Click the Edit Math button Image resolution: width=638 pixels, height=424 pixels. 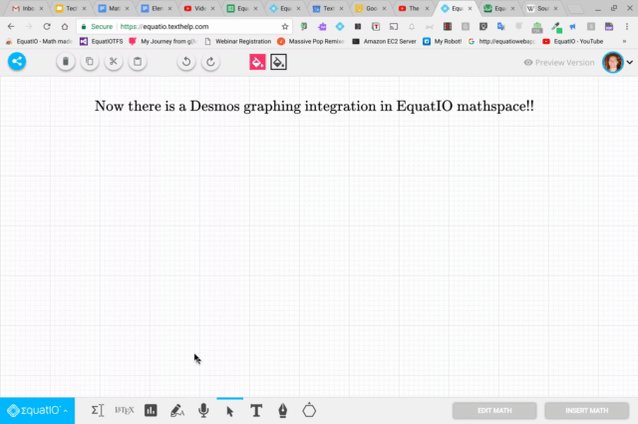494,411
